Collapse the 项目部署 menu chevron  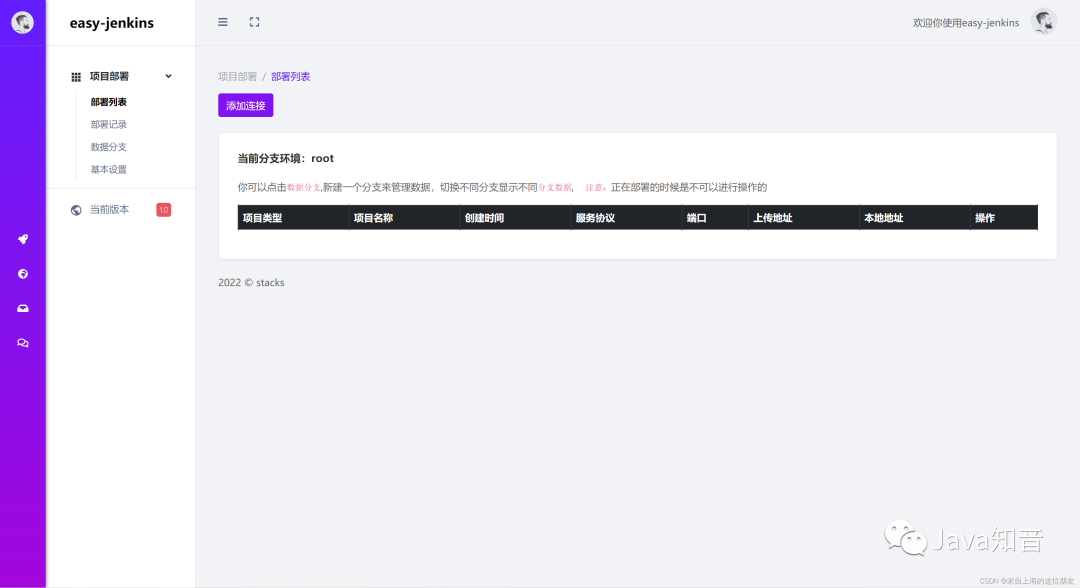168,76
